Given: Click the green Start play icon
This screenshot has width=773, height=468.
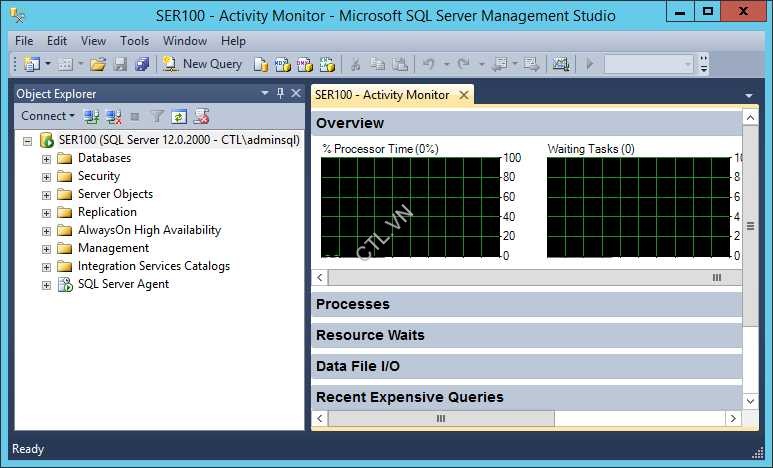Looking at the screenshot, I should (x=590, y=64).
